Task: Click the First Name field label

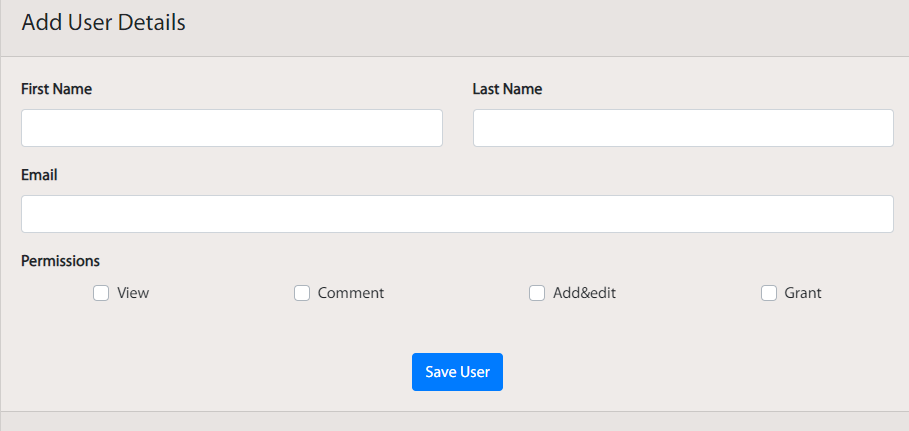Action: coord(56,89)
